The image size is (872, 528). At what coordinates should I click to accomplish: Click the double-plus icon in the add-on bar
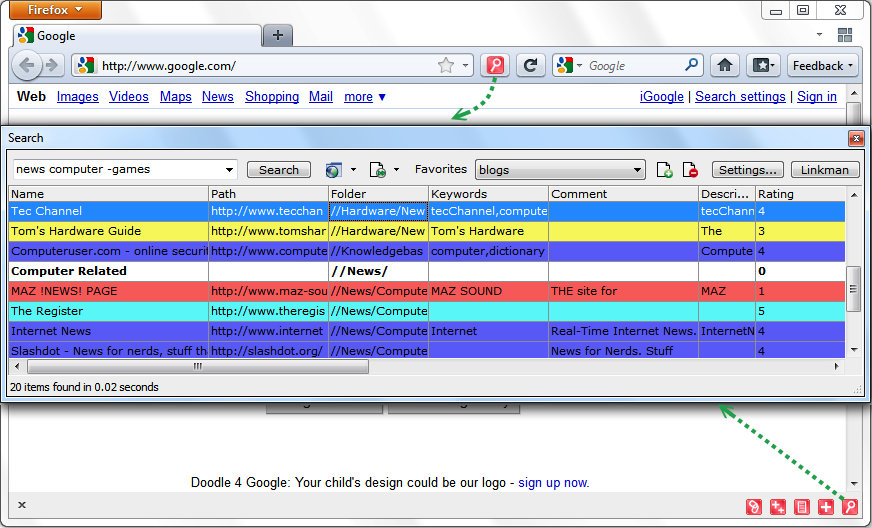coord(777,507)
